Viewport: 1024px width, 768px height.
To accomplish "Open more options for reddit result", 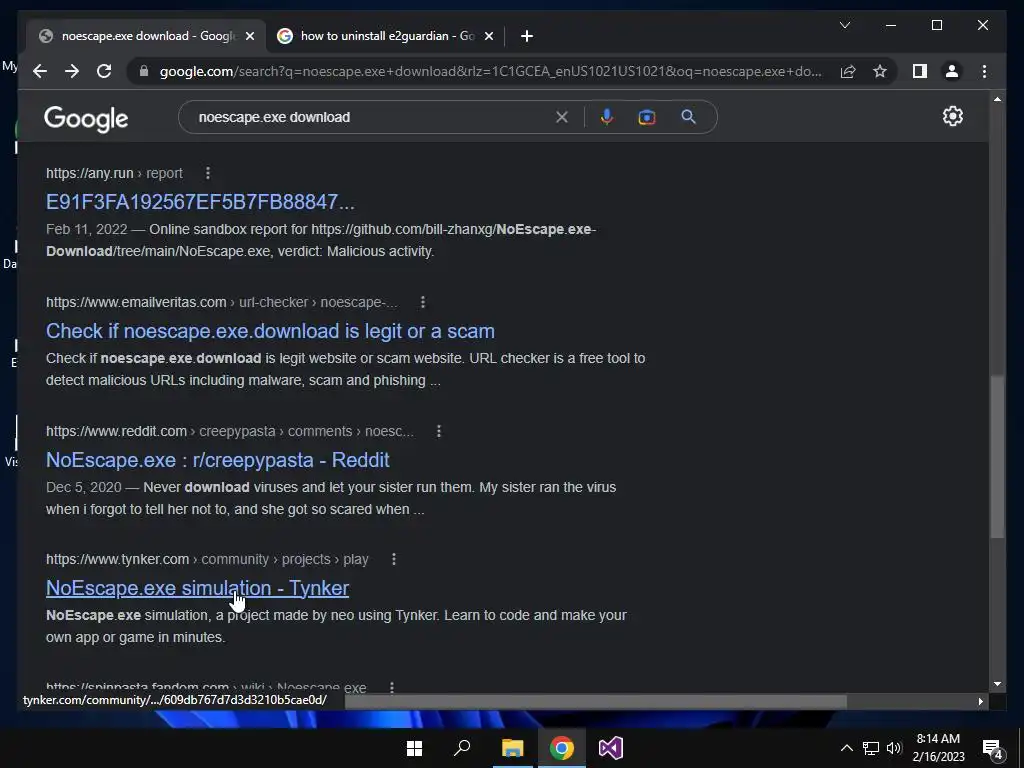I will coord(439,431).
